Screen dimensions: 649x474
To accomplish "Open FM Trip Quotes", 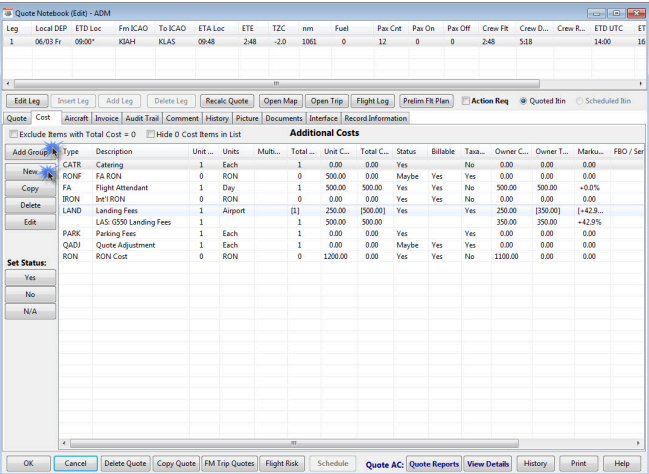I will 229,463.
